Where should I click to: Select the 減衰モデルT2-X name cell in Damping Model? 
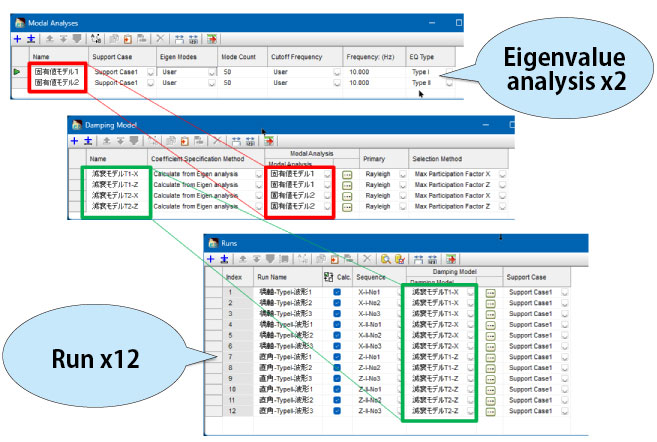click(116, 196)
